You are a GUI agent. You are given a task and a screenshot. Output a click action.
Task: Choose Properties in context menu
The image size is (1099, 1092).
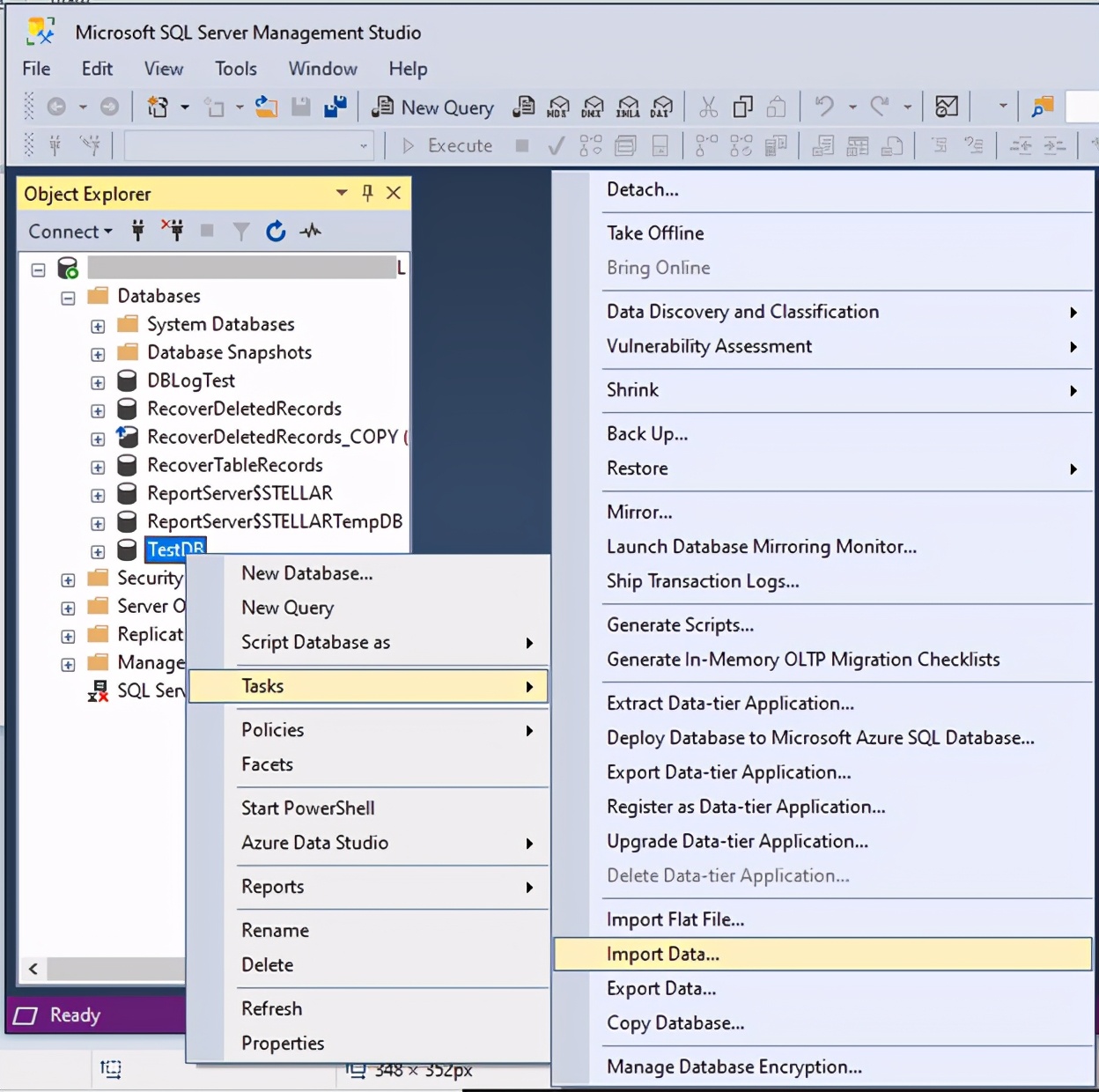click(369, 1044)
